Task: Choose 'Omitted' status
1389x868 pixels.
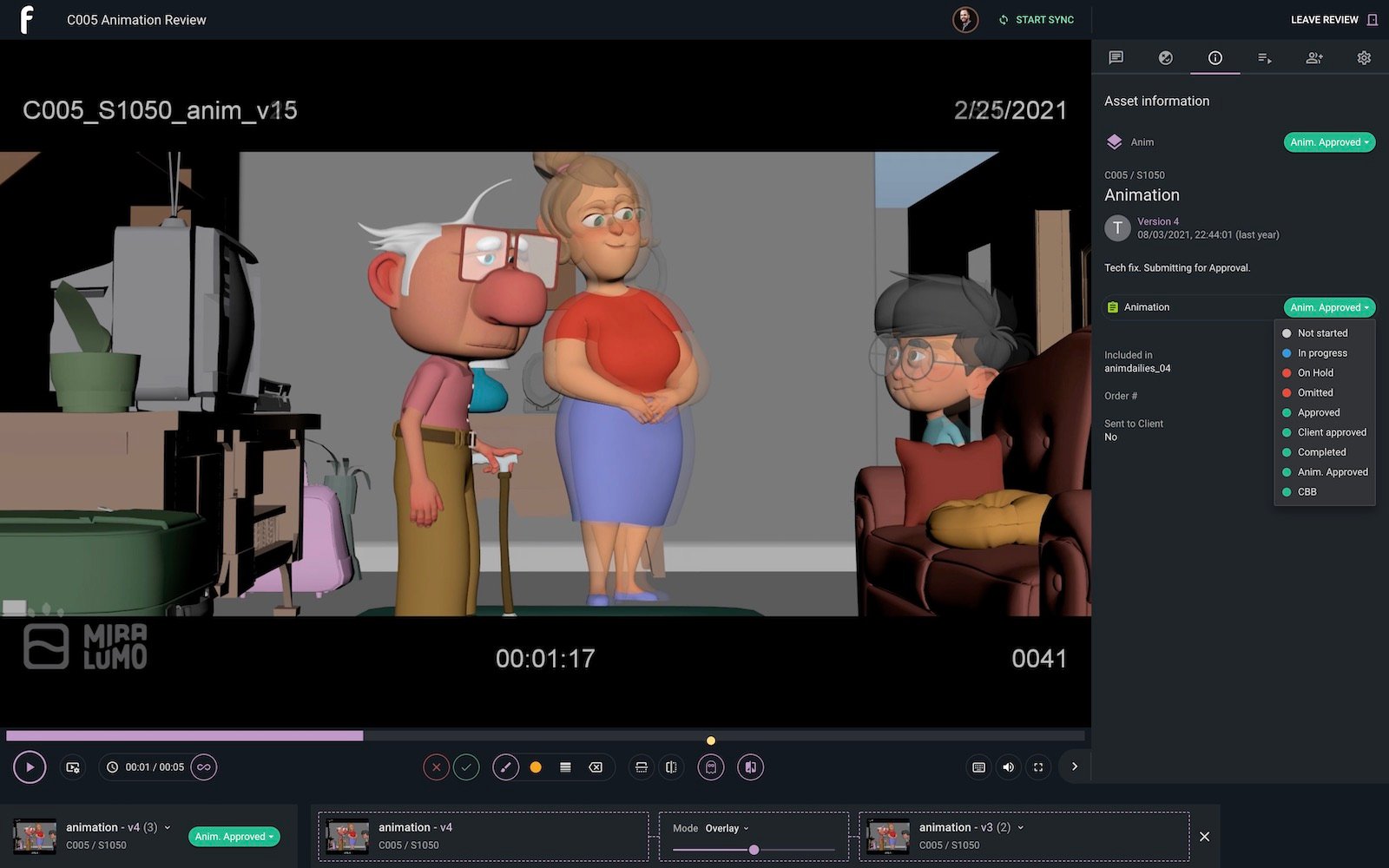Action: (x=1325, y=393)
